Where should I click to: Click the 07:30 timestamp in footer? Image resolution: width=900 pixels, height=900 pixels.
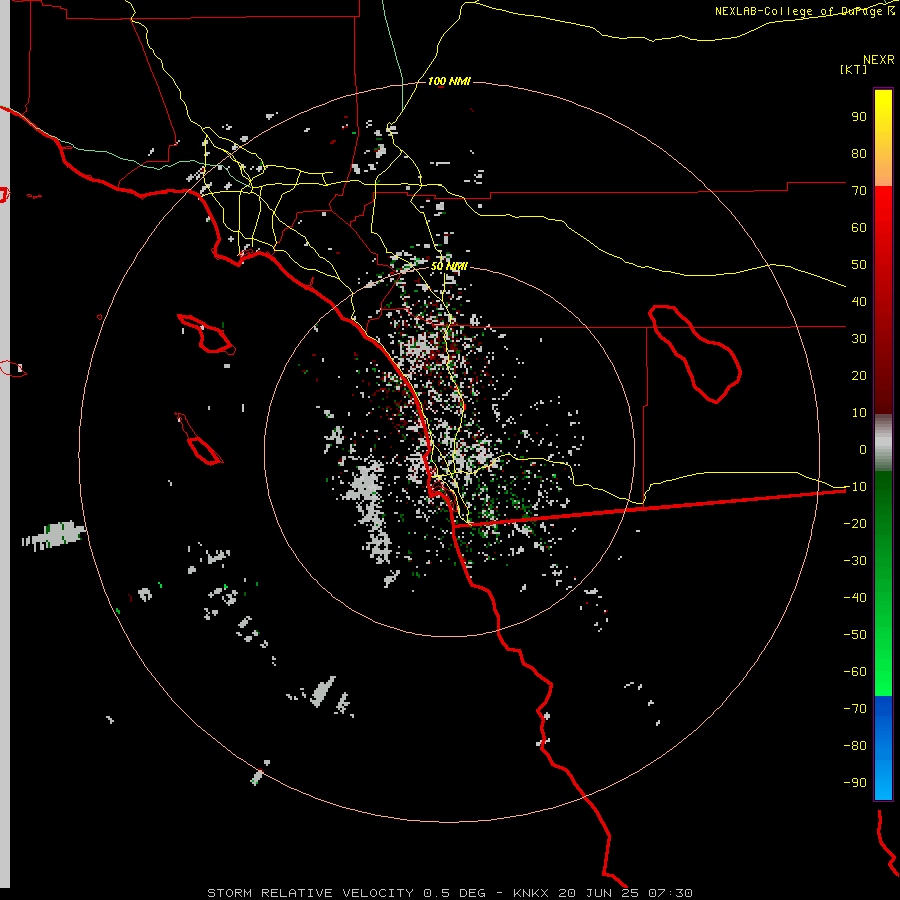(670, 893)
